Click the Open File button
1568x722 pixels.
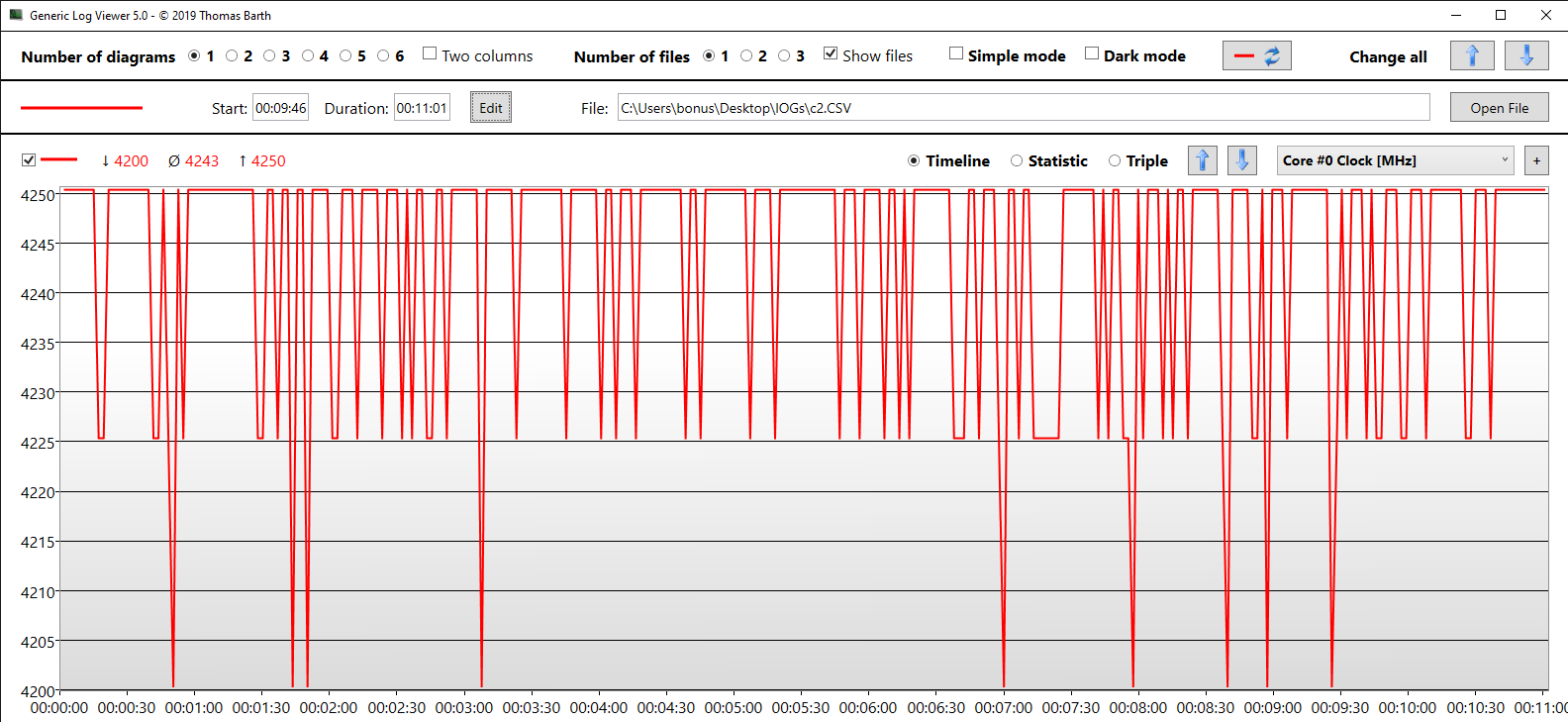pyautogui.click(x=1500, y=108)
